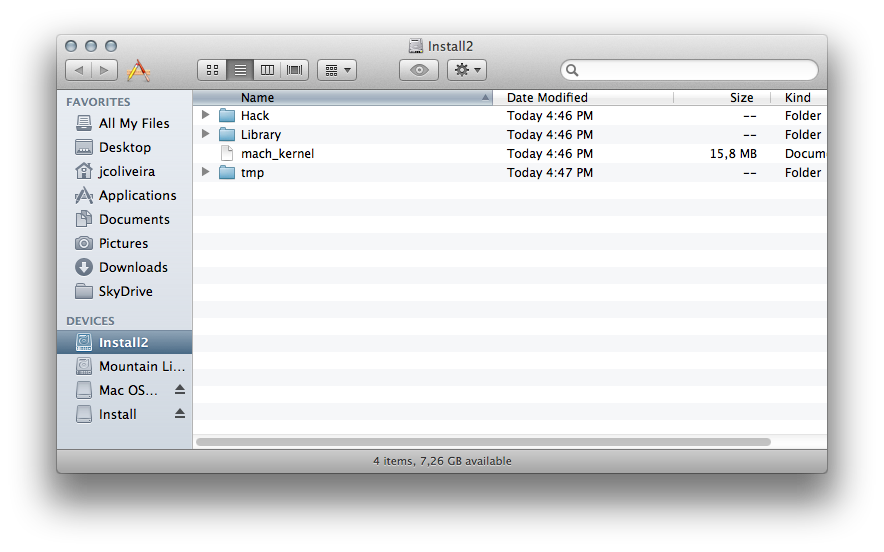Open the item arrangement dropdown
884x552 pixels.
(337, 70)
